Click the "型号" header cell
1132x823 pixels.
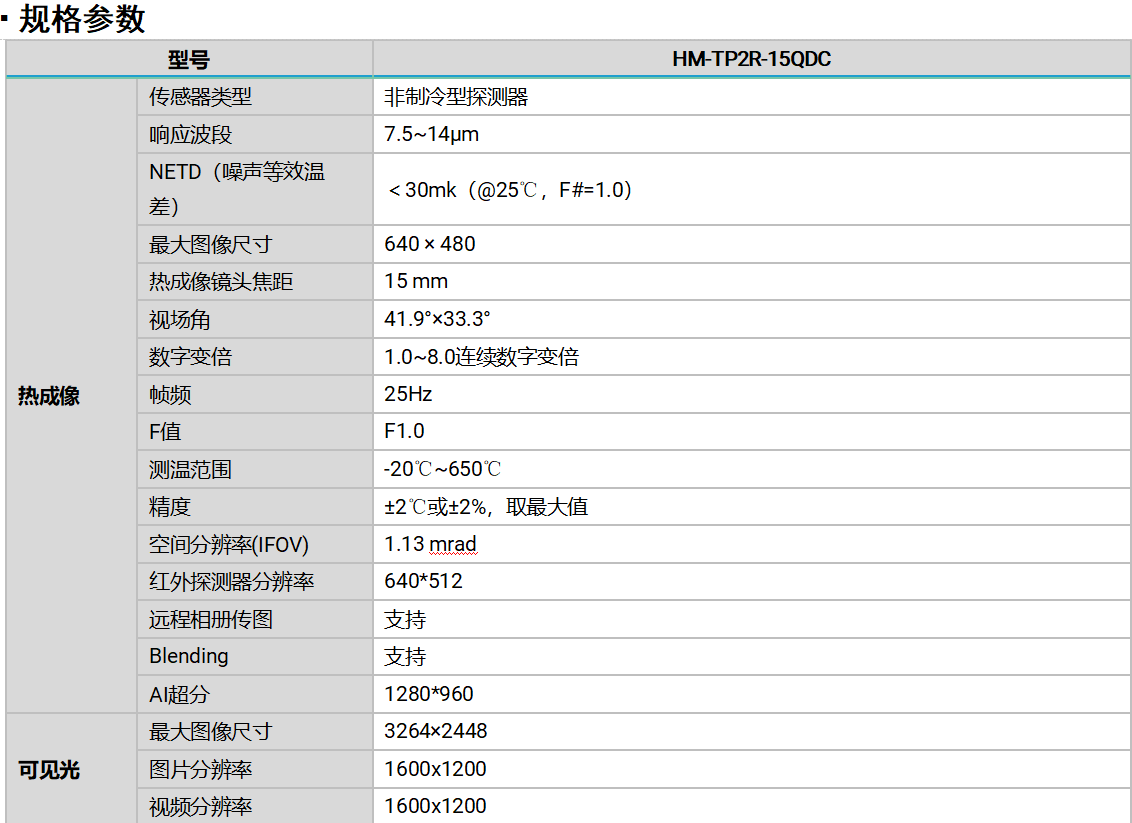tap(189, 58)
